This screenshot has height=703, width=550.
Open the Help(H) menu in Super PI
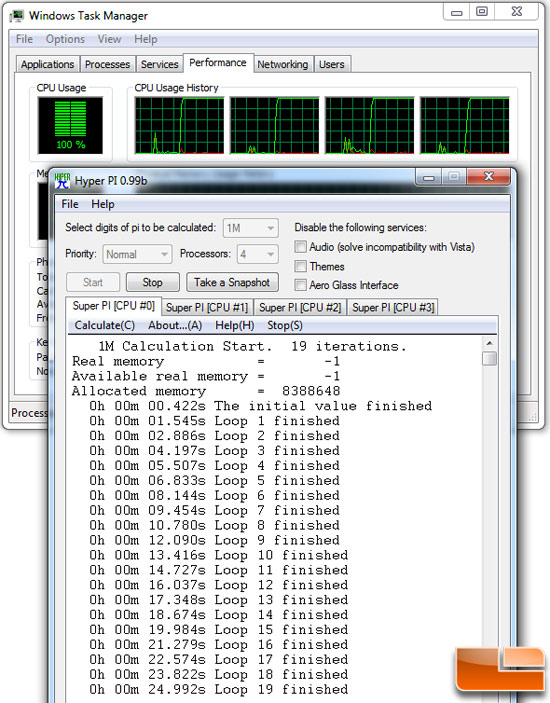(234, 325)
